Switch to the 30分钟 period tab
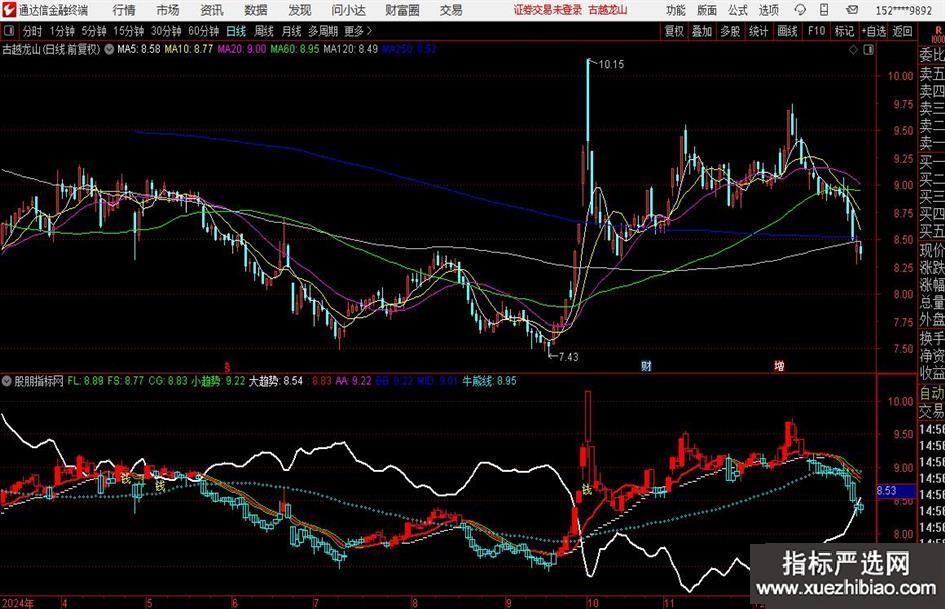Screen dimensions: 945x609 166,31
